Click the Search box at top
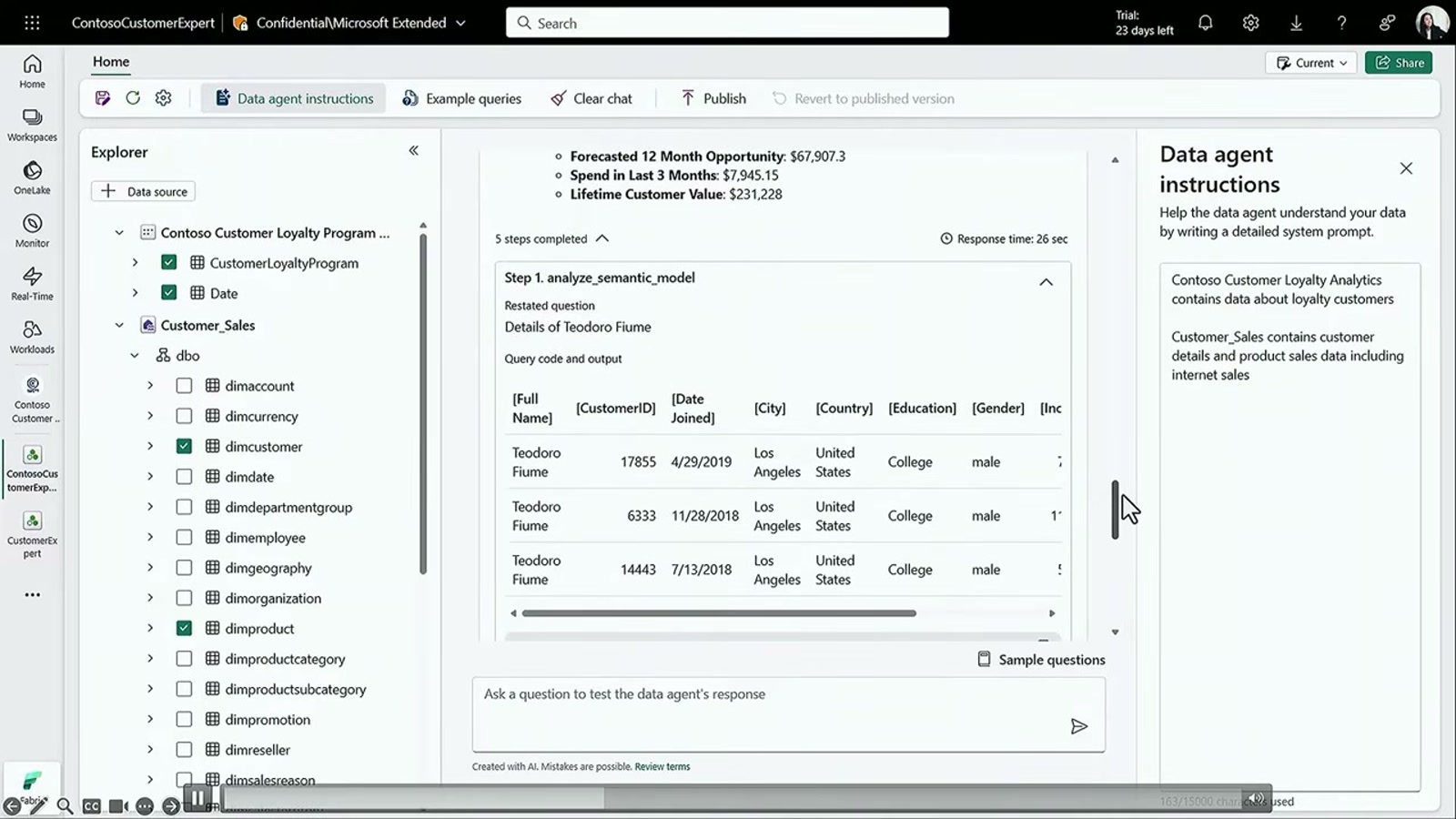The width and height of the screenshot is (1456, 819). (x=727, y=23)
